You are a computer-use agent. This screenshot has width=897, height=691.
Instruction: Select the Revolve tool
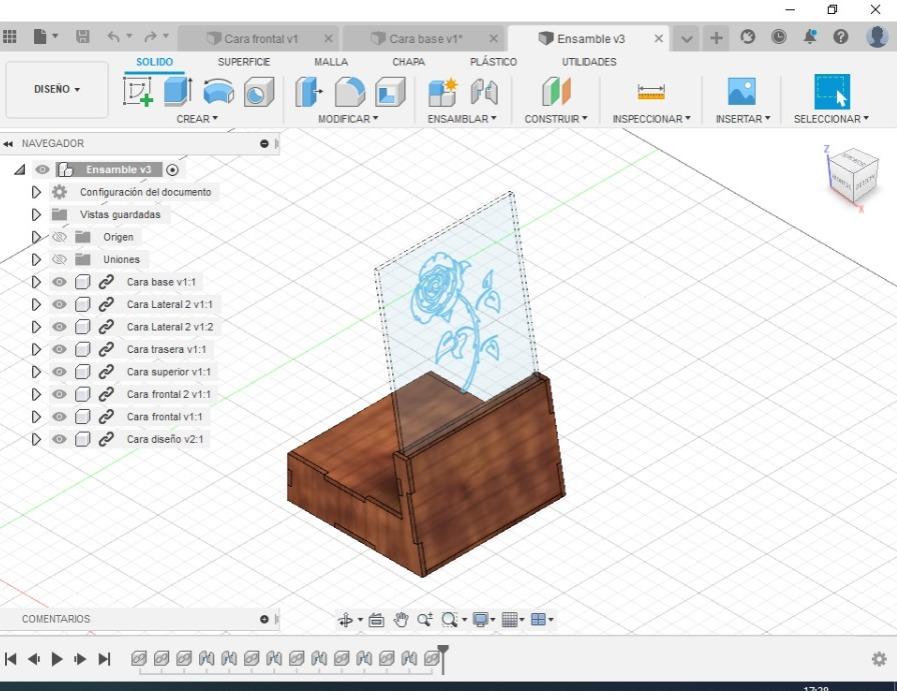click(219, 92)
